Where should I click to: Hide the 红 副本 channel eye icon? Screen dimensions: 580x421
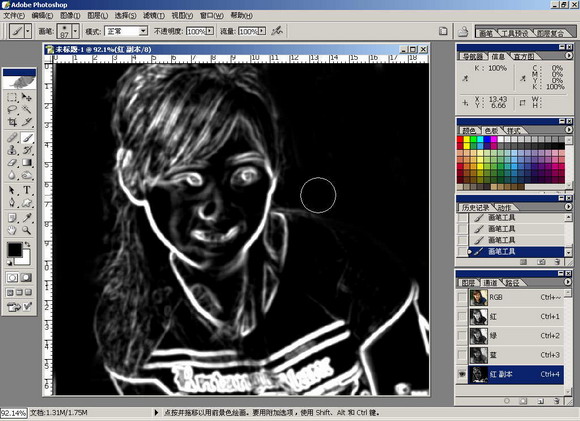coord(462,374)
